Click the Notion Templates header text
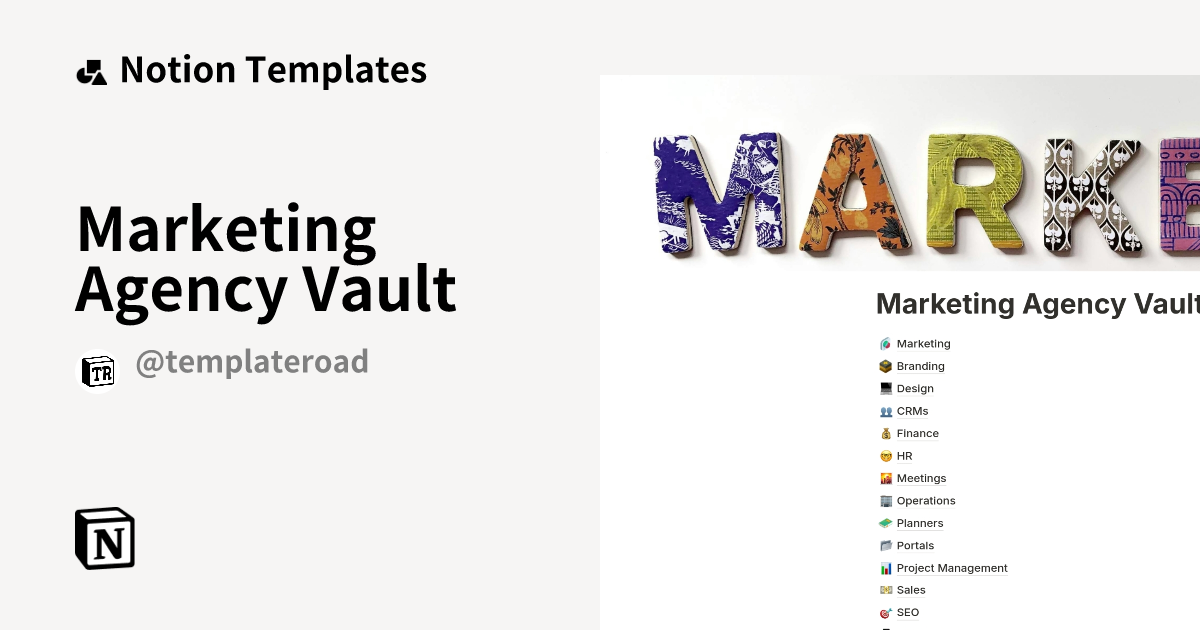Image resolution: width=1200 pixels, height=630 pixels. point(273,69)
